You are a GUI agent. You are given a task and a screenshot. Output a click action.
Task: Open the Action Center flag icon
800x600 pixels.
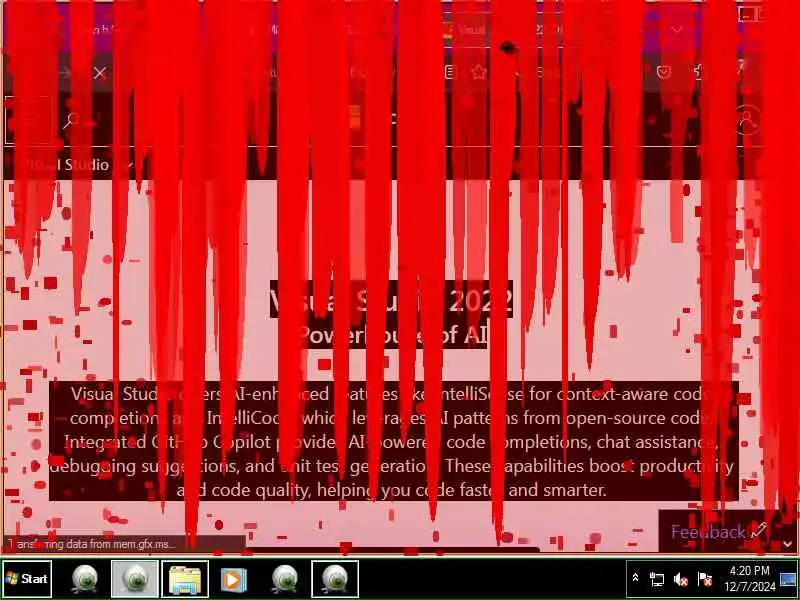pos(705,579)
